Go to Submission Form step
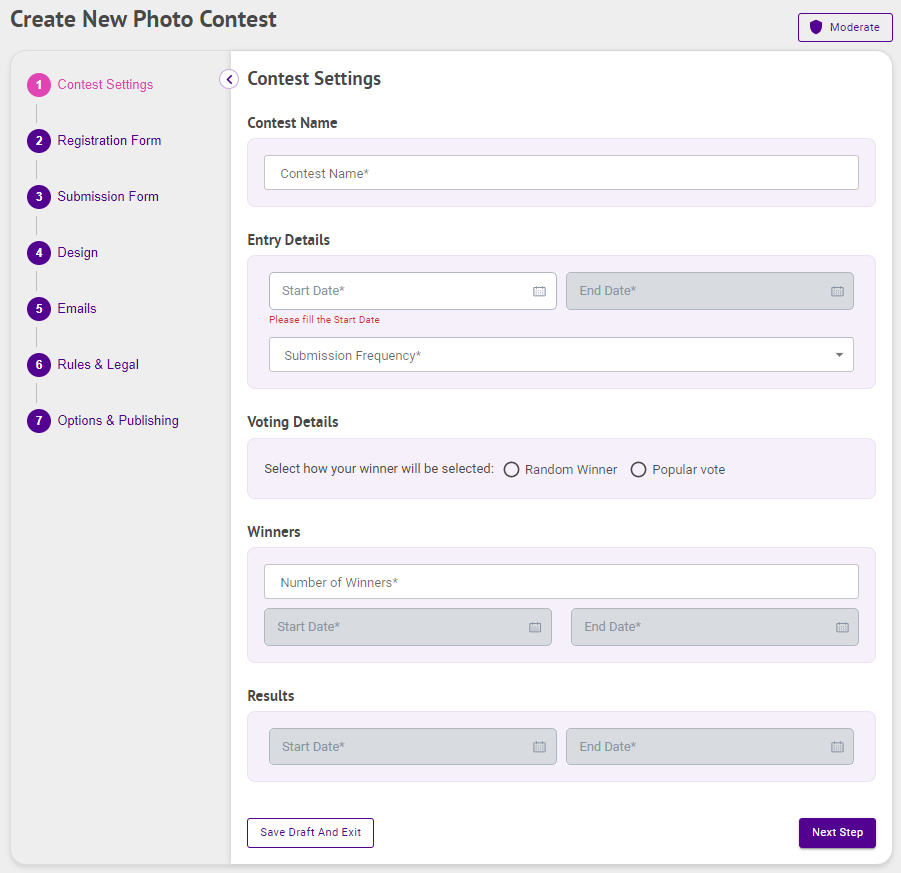Screen dimensions: 901x873 pyautogui.click(x=108, y=197)
